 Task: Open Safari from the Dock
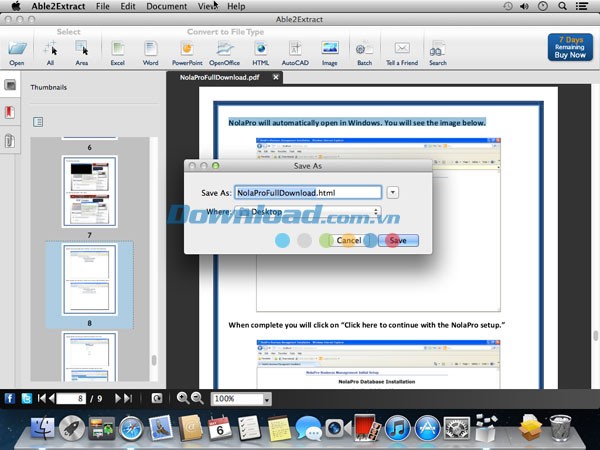(x=131, y=428)
